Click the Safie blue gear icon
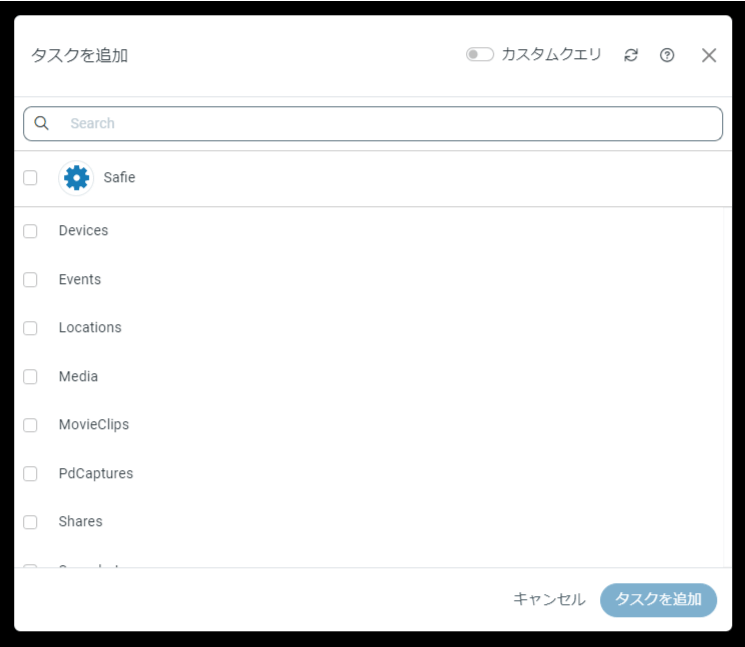745x647 pixels. pyautogui.click(x=76, y=178)
